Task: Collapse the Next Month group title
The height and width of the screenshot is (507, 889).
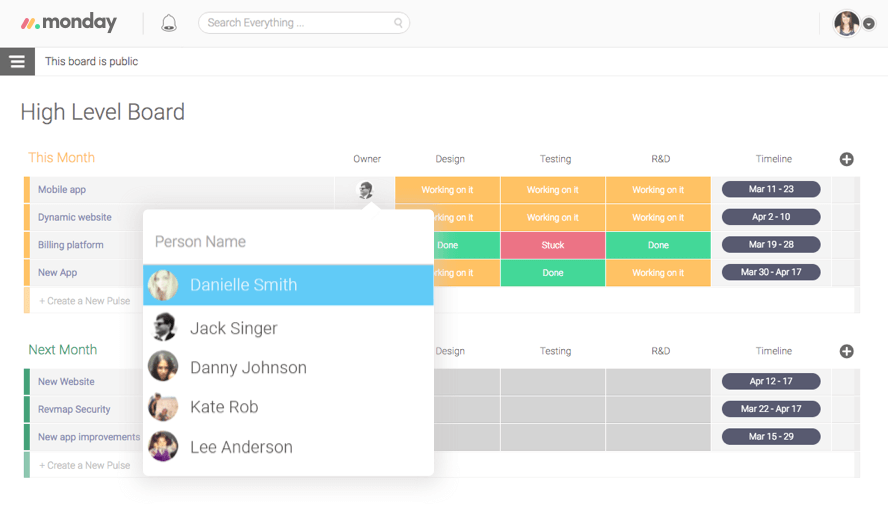Action: coord(62,350)
